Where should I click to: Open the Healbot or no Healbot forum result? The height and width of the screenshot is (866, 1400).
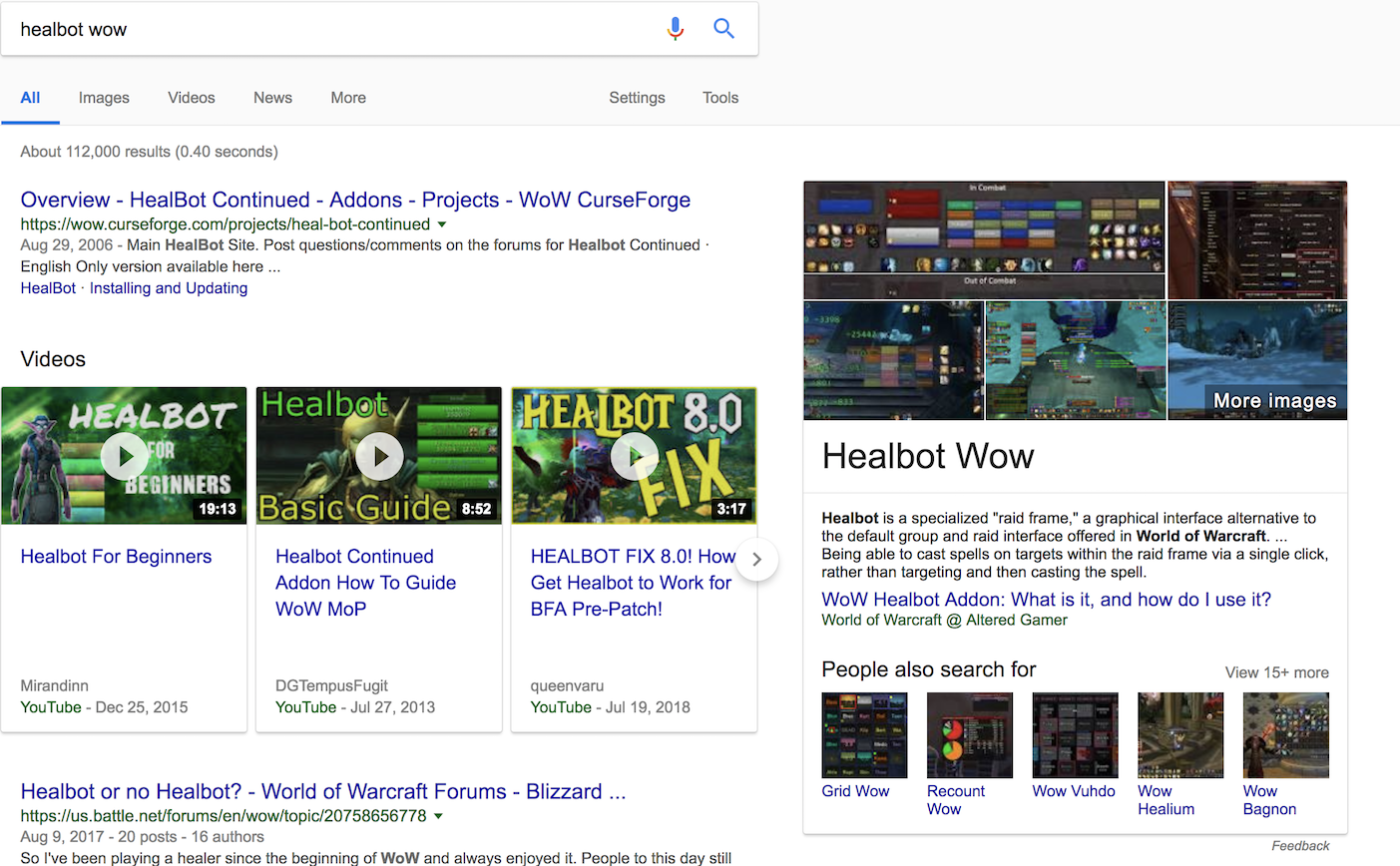click(323, 791)
